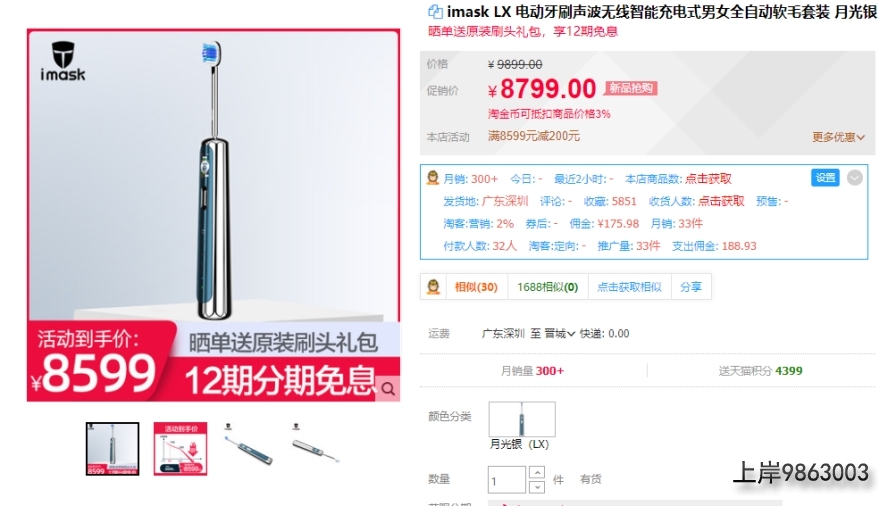This screenshot has height=506, width=888.
Task: Click the avatar icon beside 月销 stats
Action: pos(433,178)
